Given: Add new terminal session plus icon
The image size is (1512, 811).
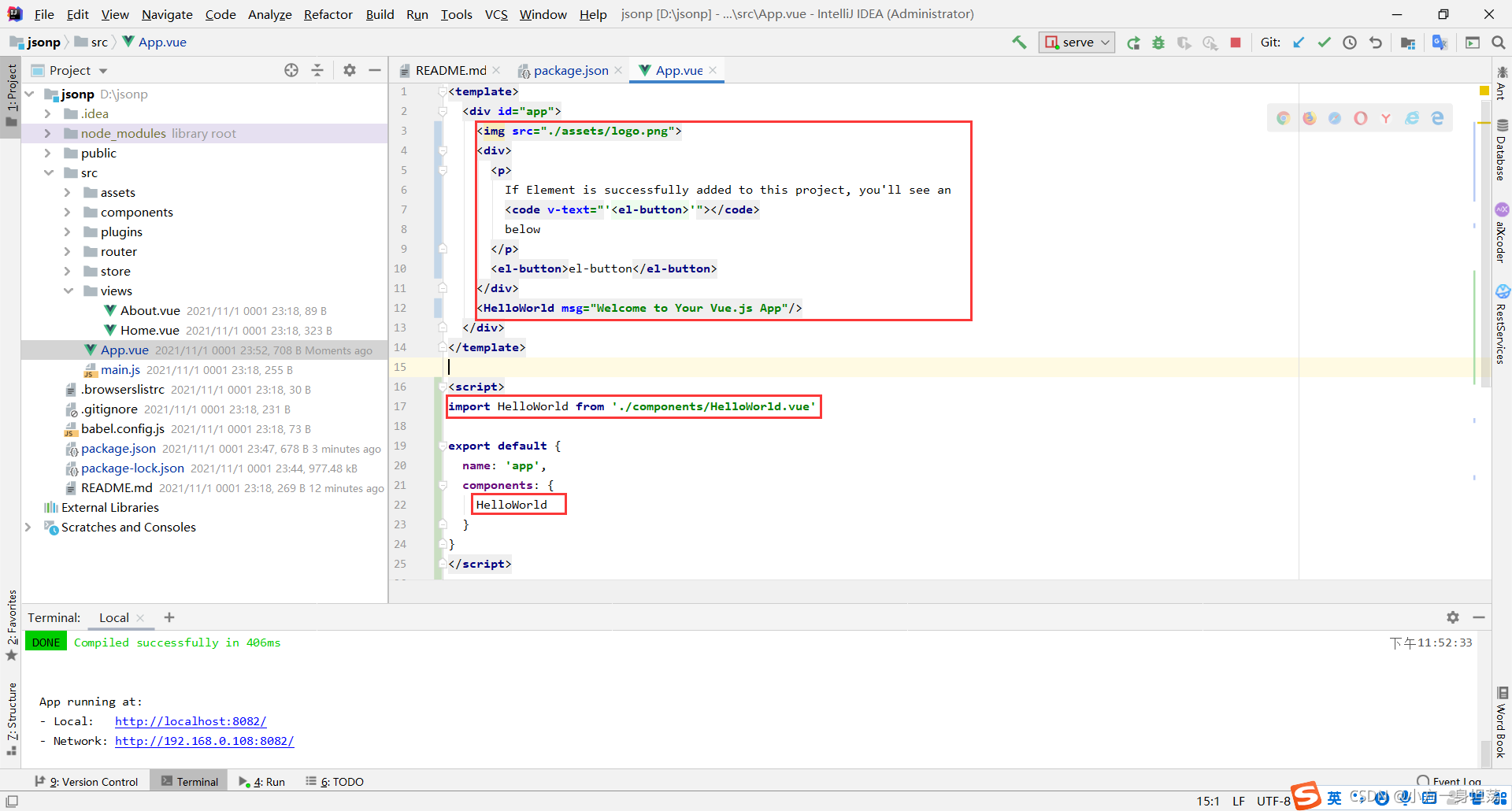Looking at the screenshot, I should coord(169,617).
